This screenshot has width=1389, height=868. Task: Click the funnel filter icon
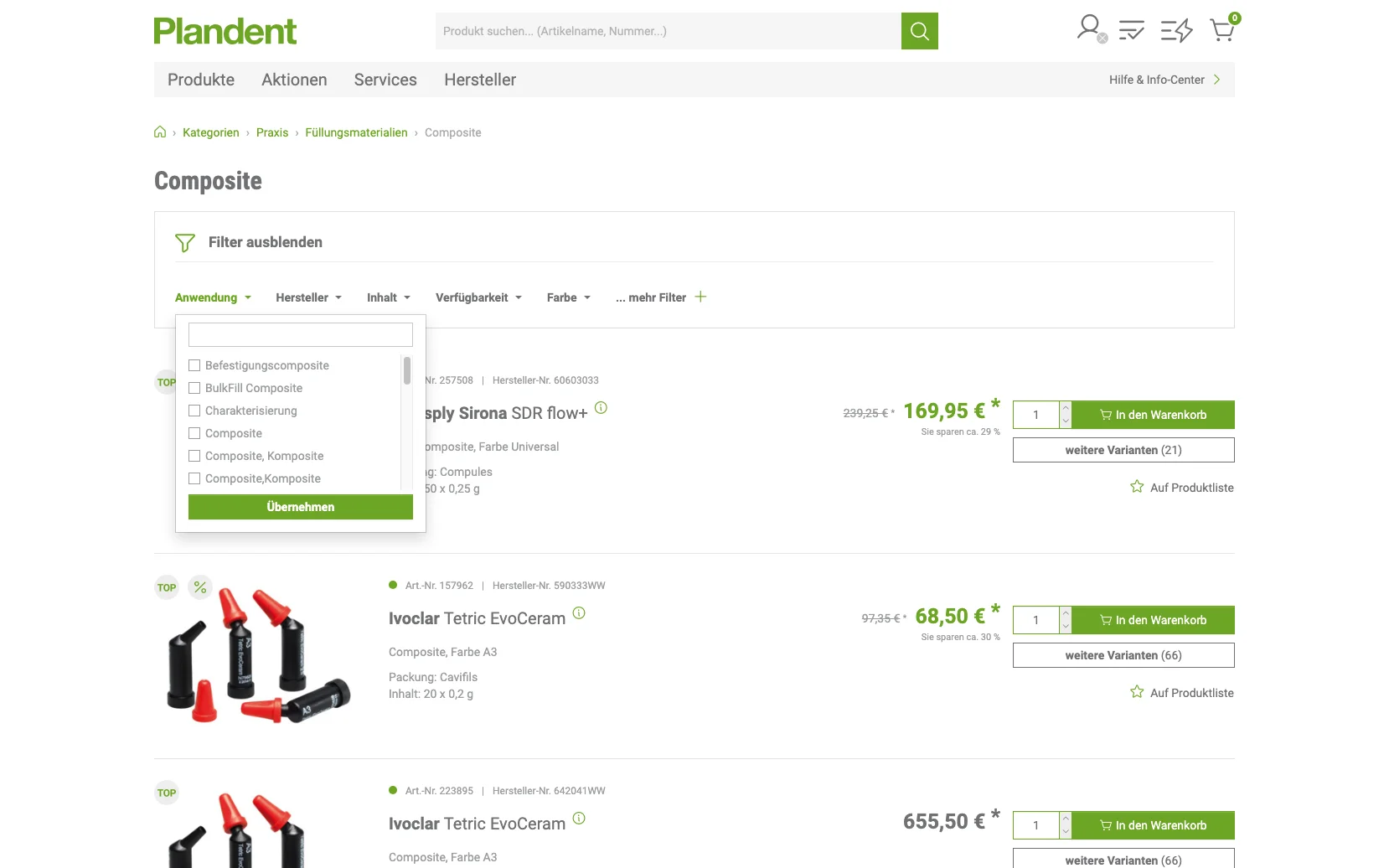pyautogui.click(x=185, y=242)
